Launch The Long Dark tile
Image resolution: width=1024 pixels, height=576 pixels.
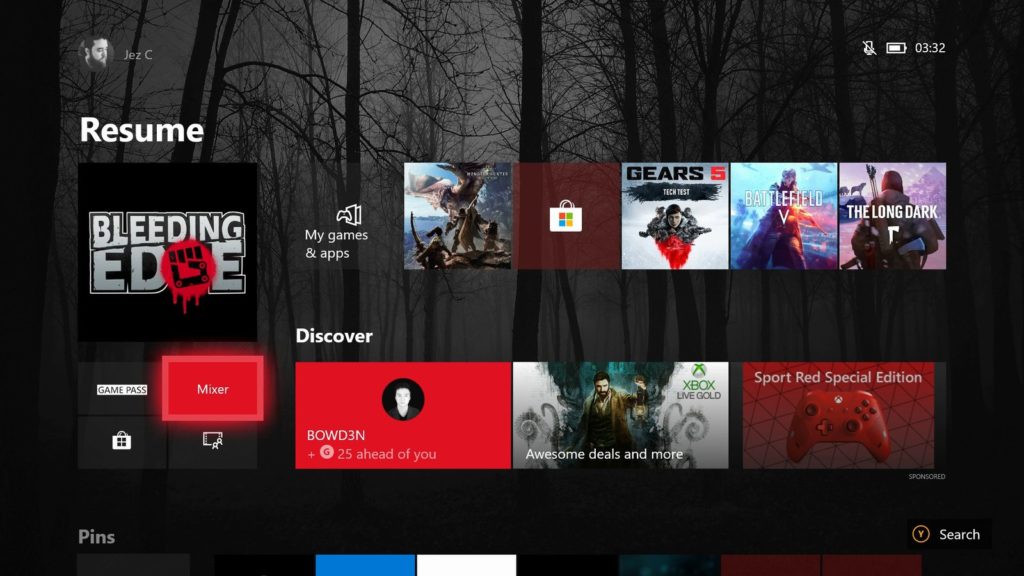pos(893,216)
